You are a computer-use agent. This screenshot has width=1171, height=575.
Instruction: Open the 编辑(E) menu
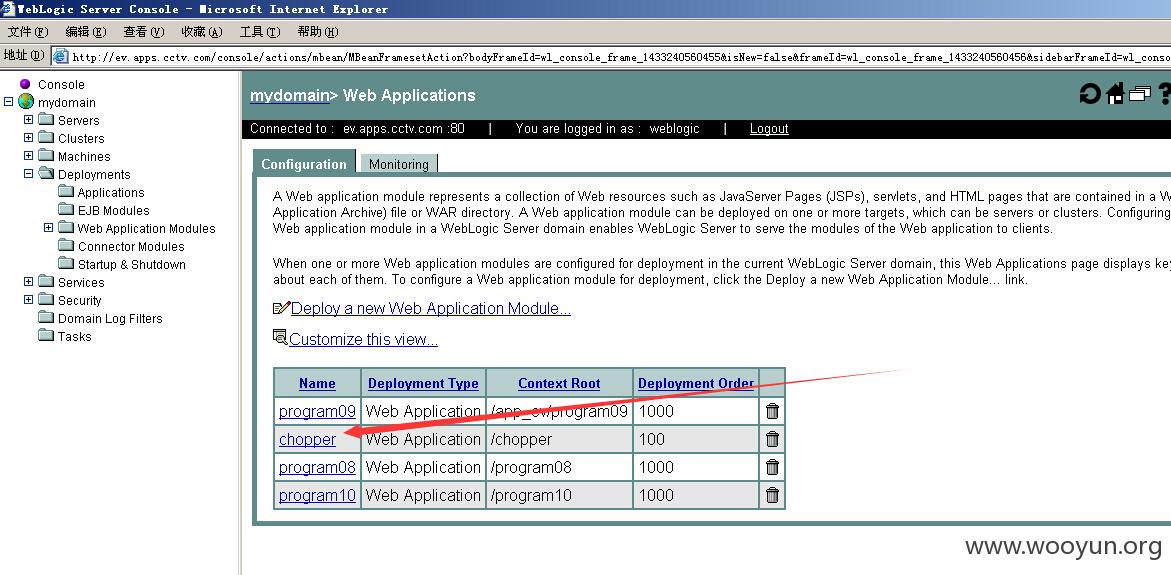pyautogui.click(x=86, y=31)
